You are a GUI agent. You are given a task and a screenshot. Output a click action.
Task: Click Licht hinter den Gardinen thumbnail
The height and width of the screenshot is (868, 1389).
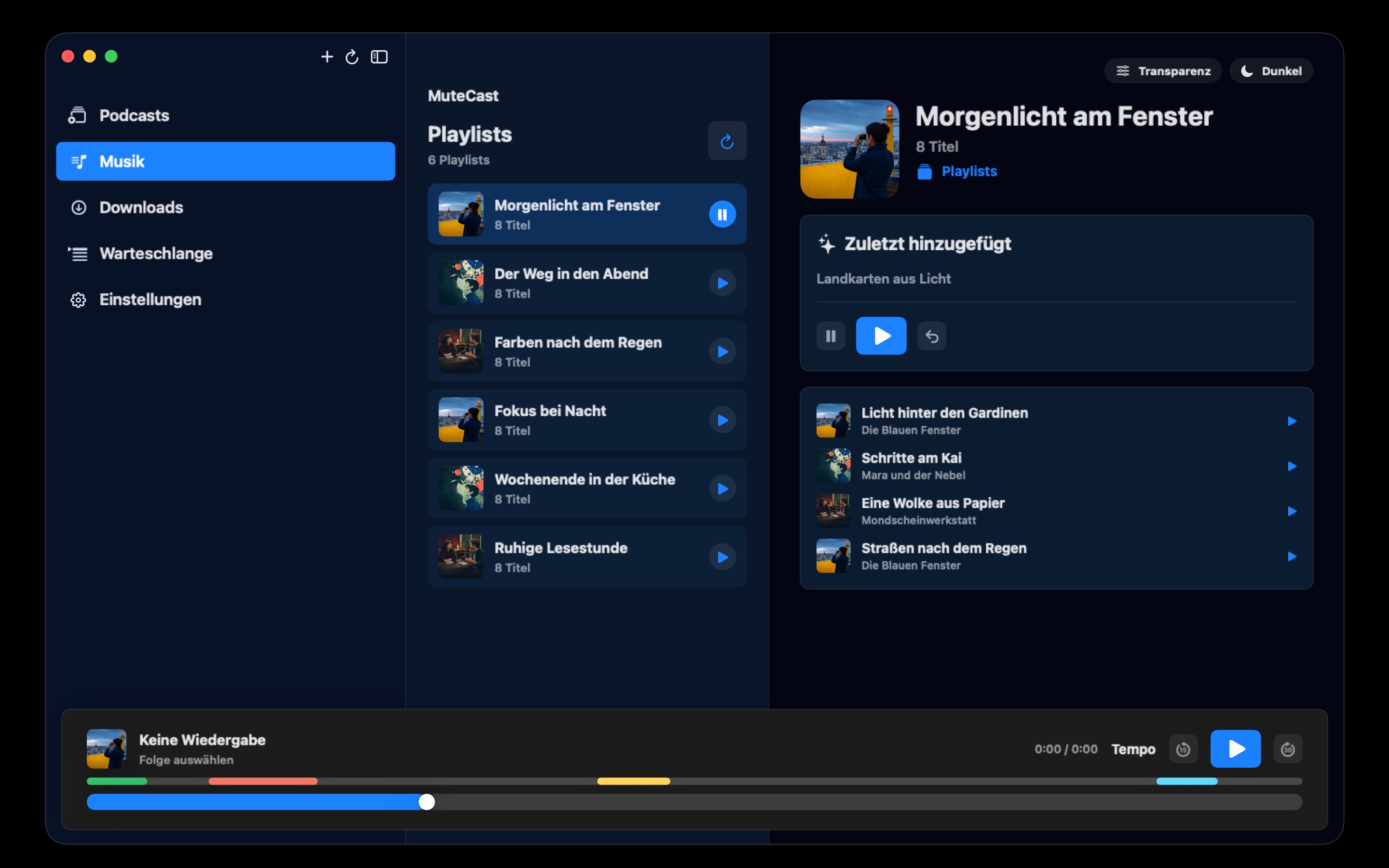click(x=833, y=421)
